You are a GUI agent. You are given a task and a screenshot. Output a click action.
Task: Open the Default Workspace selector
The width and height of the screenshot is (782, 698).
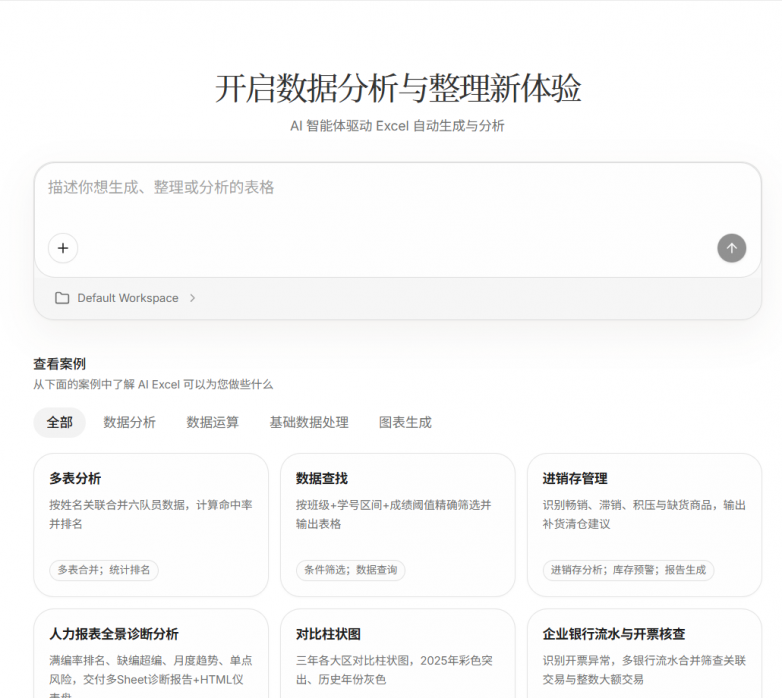pyautogui.click(x=125, y=298)
